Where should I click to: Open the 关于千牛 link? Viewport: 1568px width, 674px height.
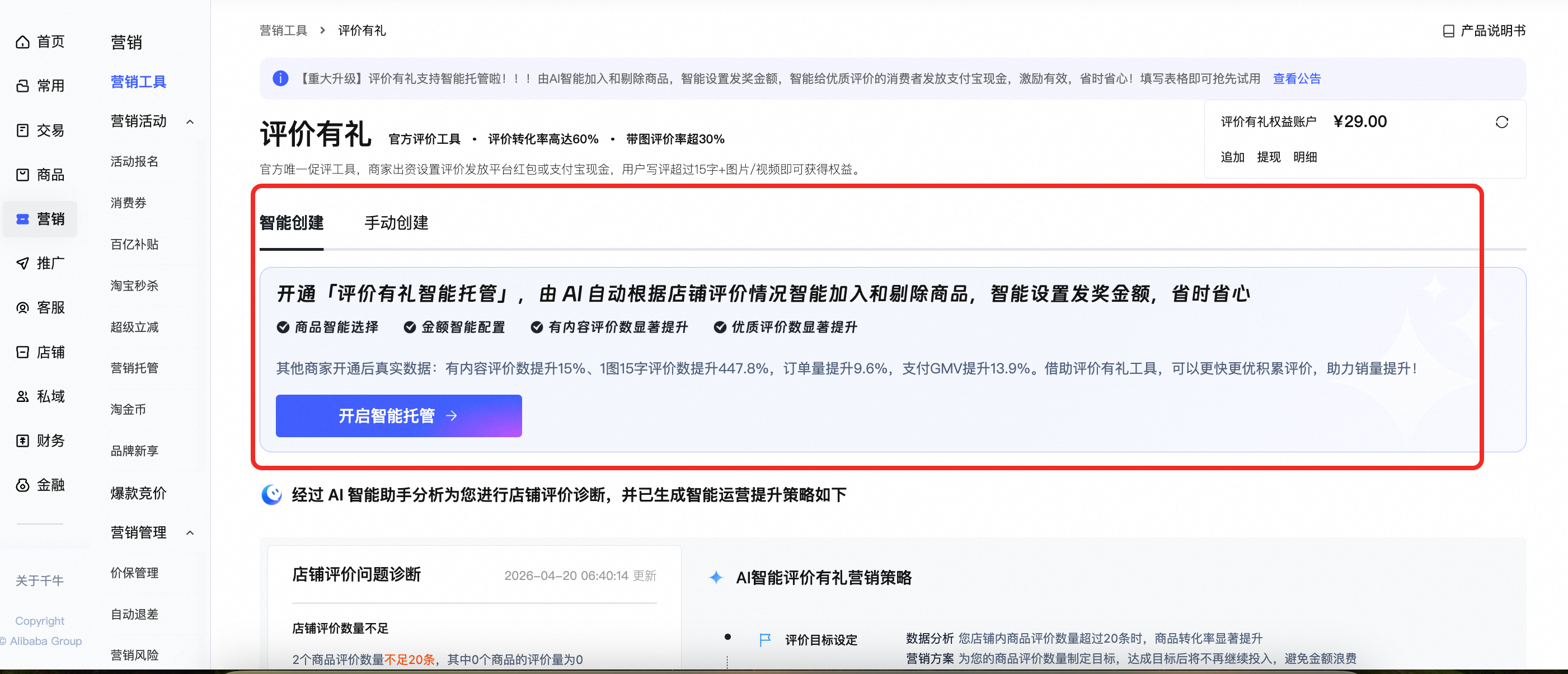[40, 581]
